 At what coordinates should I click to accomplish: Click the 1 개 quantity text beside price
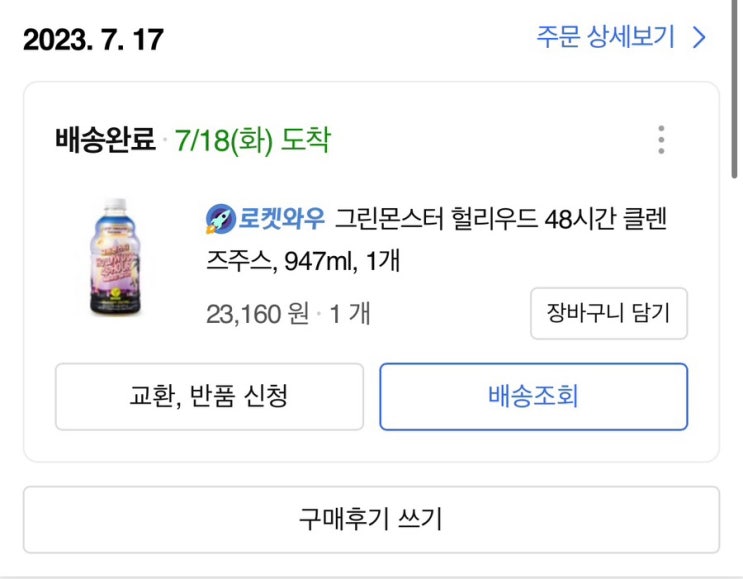(x=350, y=314)
